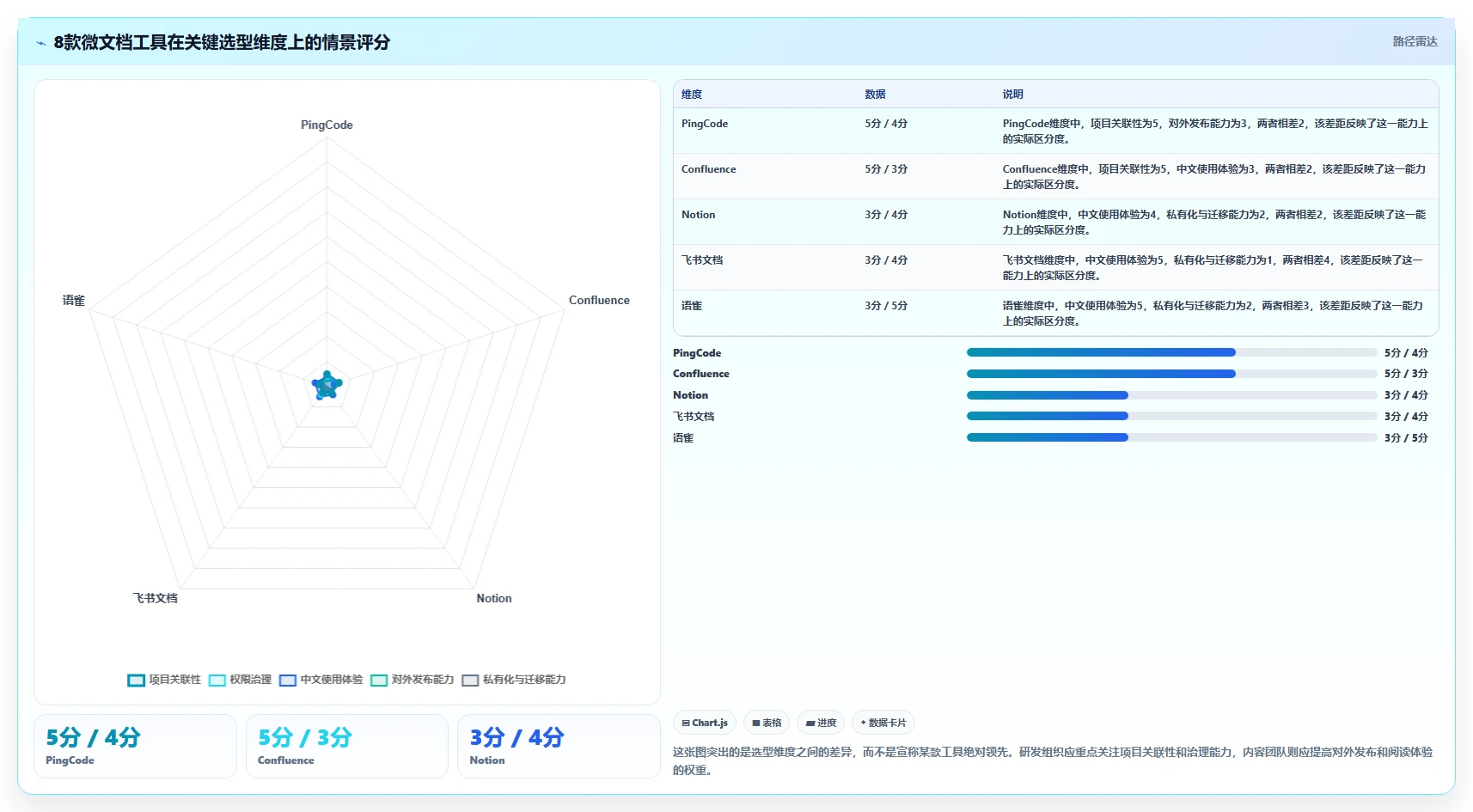Viewport: 1473px width, 812px height.
Task: Click 飞书文档 description text in table
Action: [x=1213, y=268]
